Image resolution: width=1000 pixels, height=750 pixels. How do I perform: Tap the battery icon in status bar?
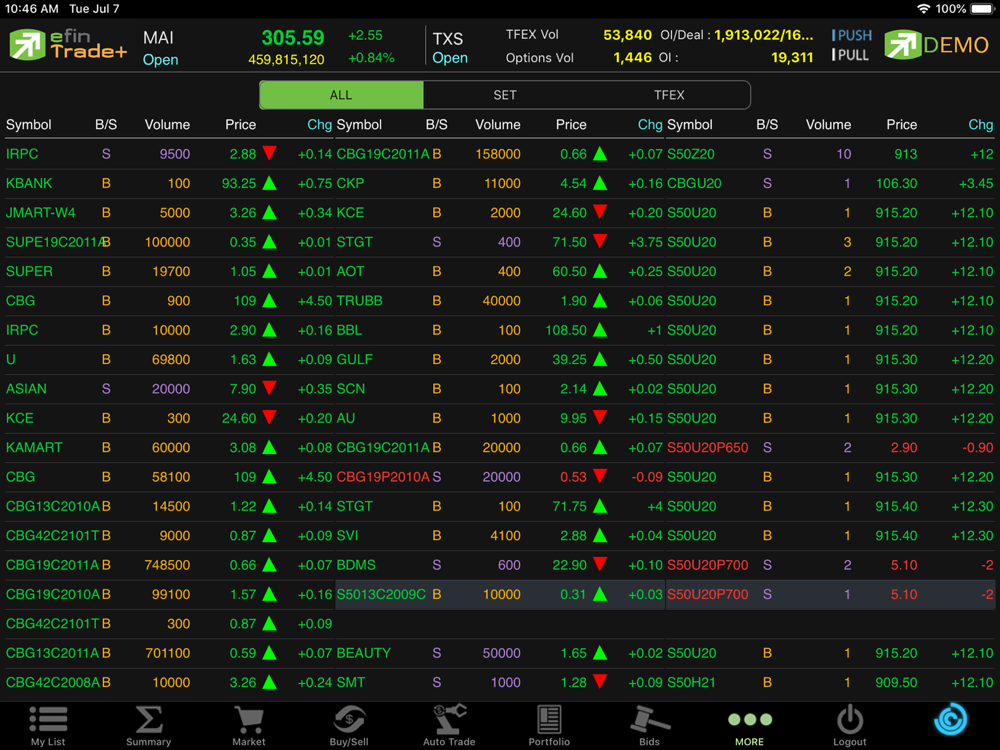click(982, 9)
